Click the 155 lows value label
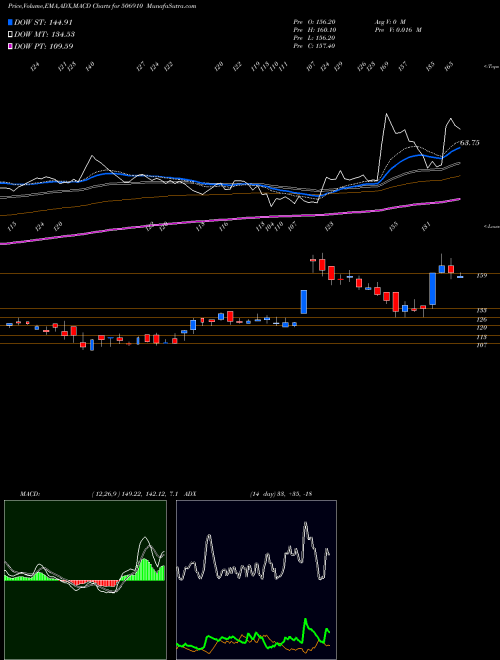This screenshot has width=500, height=660. [x=394, y=227]
